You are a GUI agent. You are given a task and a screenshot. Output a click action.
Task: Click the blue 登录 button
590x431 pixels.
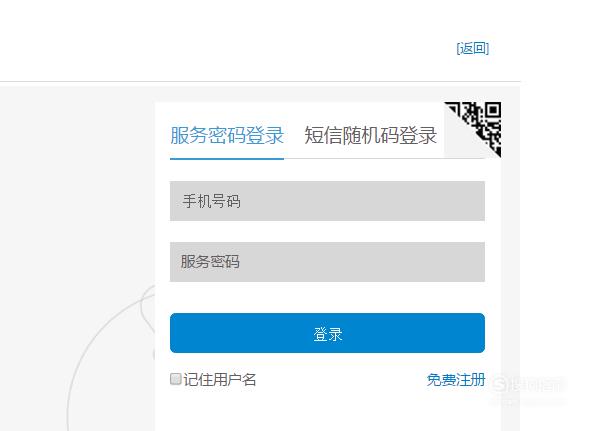pos(327,333)
